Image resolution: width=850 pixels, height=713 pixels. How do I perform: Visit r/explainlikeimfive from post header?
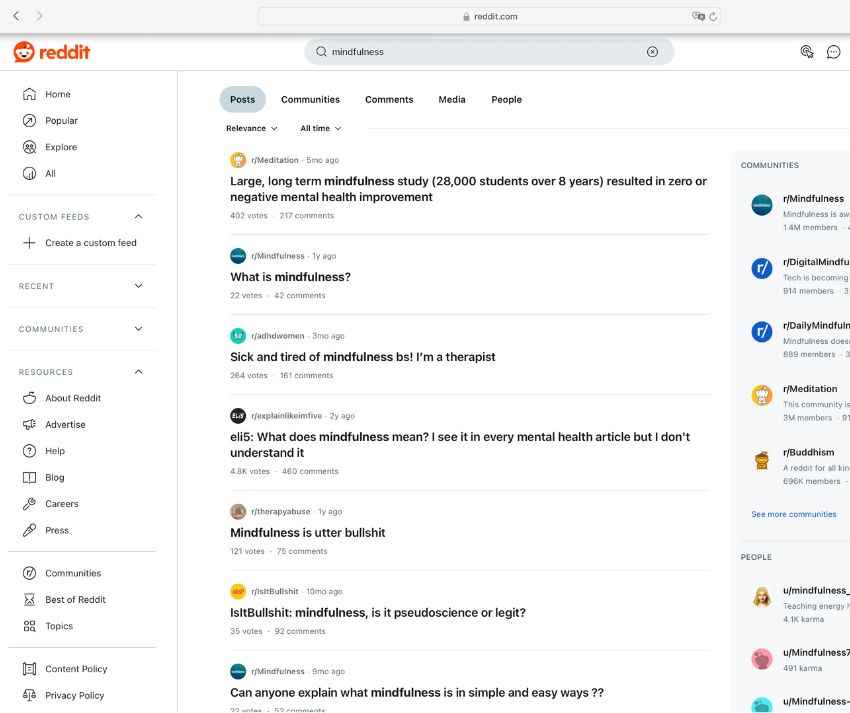286,416
